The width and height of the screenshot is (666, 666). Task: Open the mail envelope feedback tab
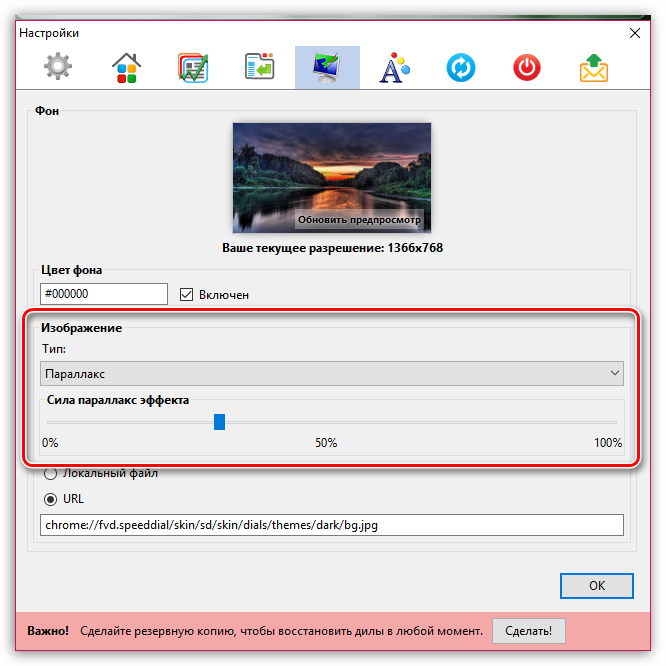(594, 67)
